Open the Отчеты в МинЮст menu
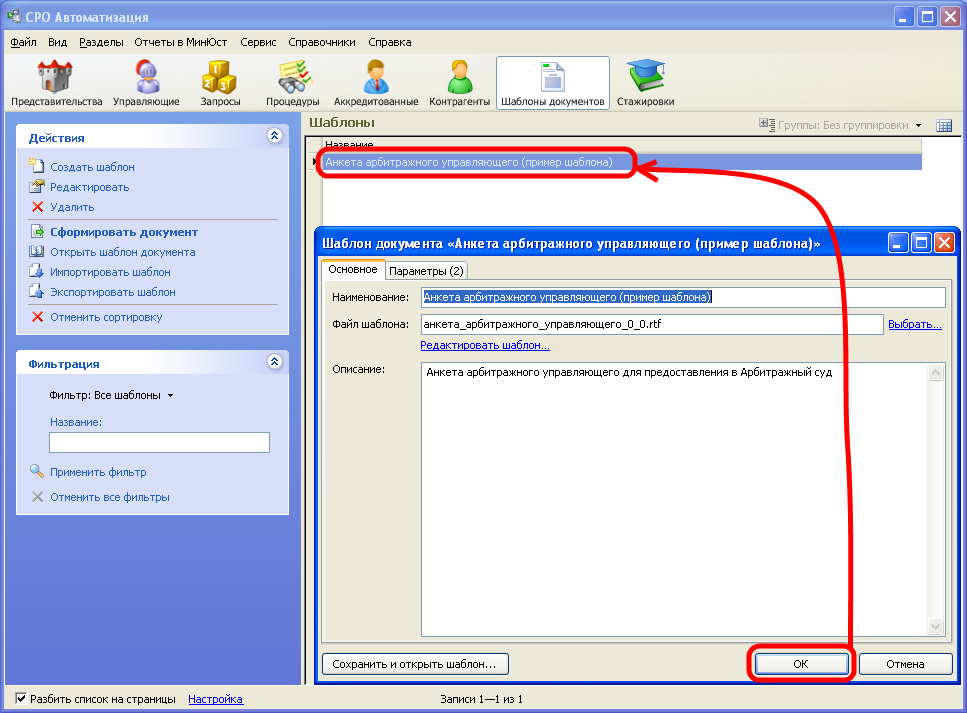Screen dimensions: 967x713 pos(181,42)
